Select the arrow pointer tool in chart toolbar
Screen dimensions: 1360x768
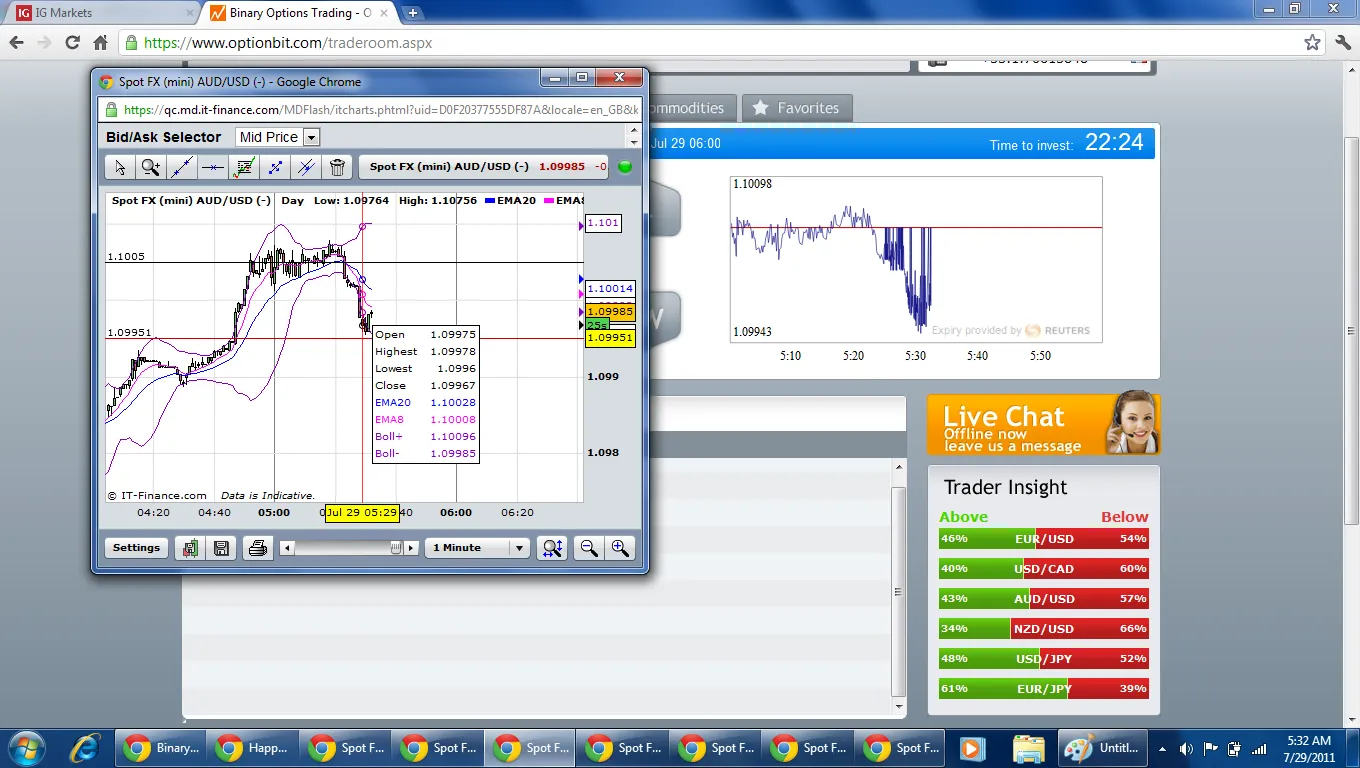point(120,167)
